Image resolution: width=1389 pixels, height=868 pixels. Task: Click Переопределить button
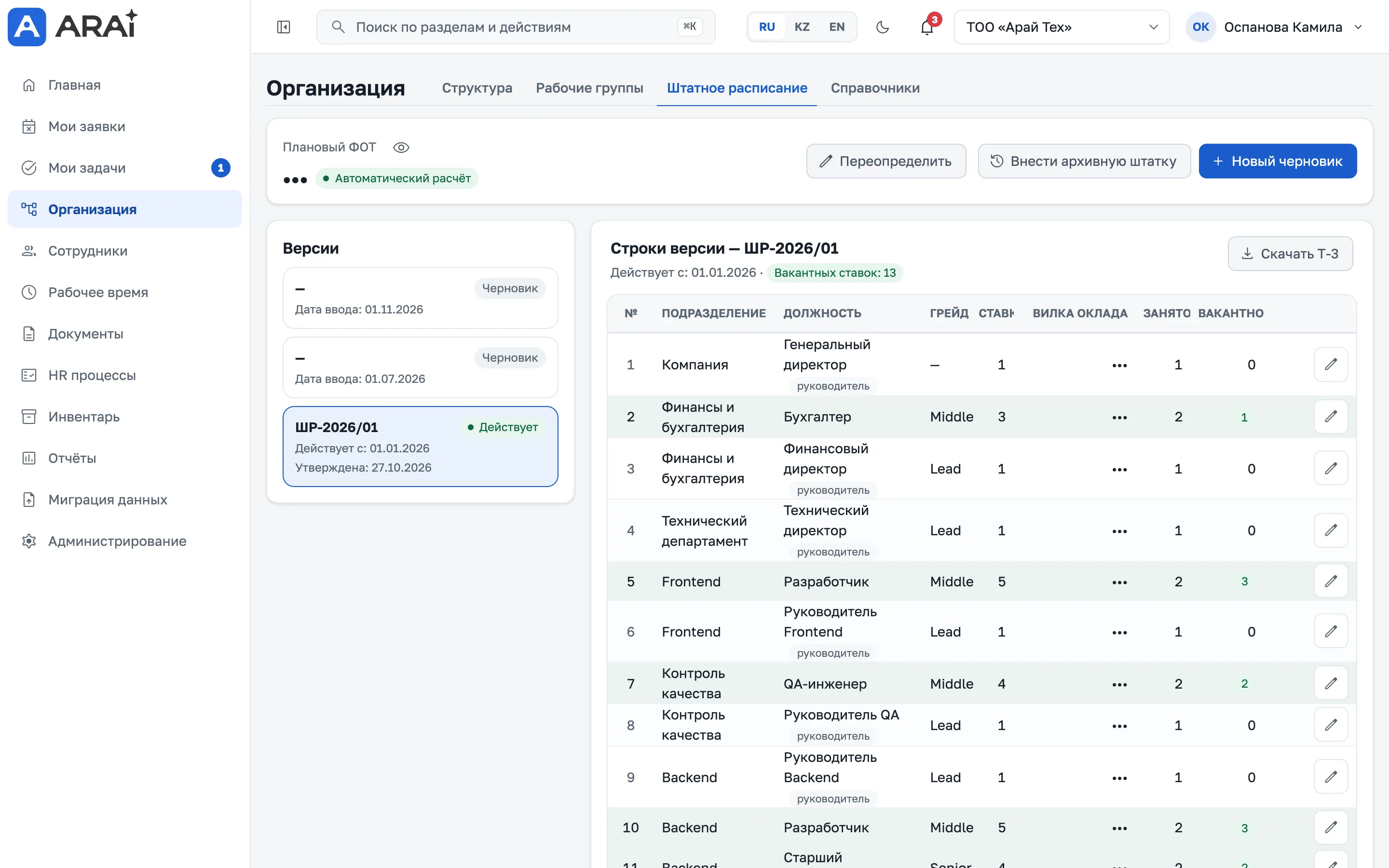point(885,162)
